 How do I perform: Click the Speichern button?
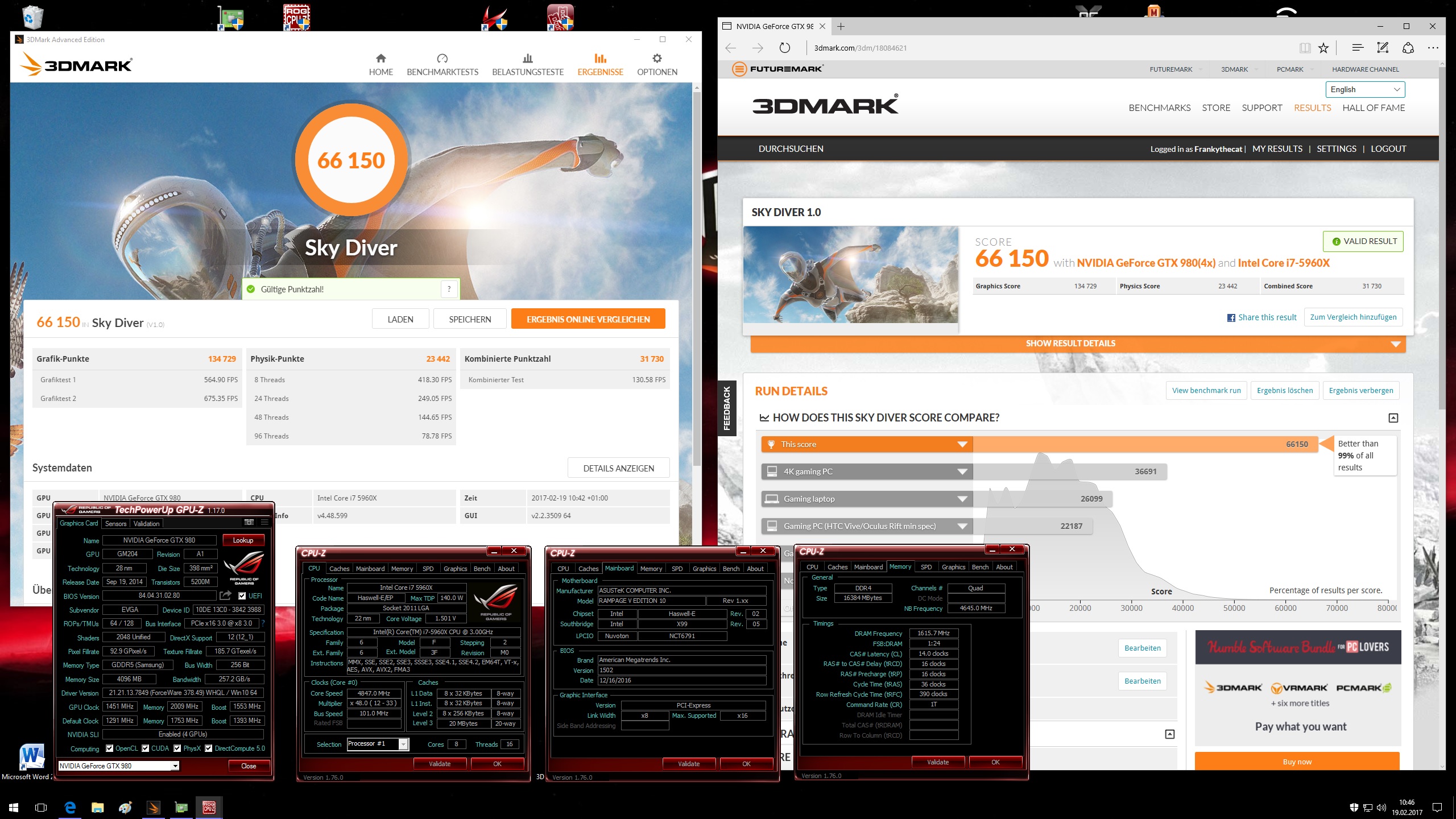click(x=470, y=319)
